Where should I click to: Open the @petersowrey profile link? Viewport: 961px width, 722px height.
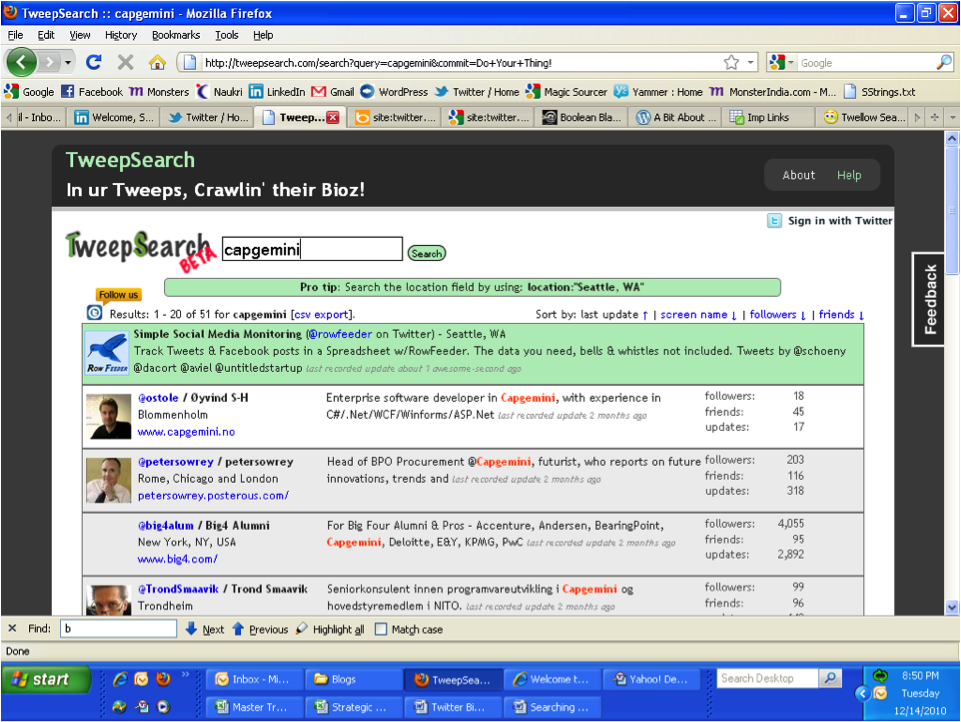pyautogui.click(x=175, y=462)
